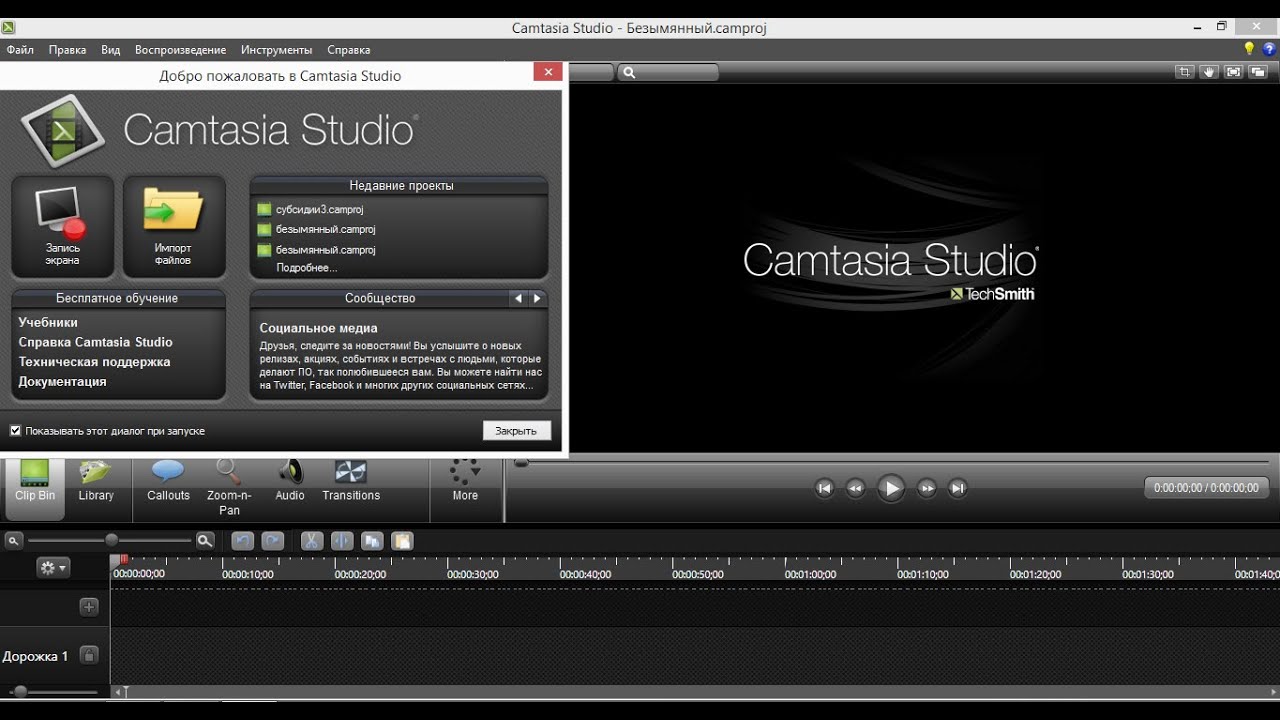Image resolution: width=1280 pixels, height=720 pixels.
Task: Add a new track with plus button
Action: point(89,607)
